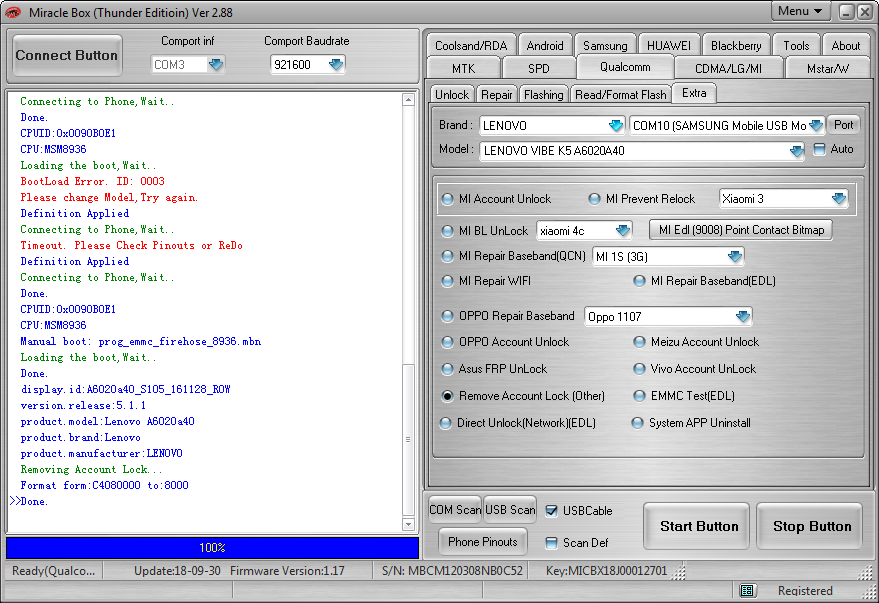Image resolution: width=879 pixels, height=603 pixels.
Task: Select MI BL UnLock radio option
Action: click(447, 231)
